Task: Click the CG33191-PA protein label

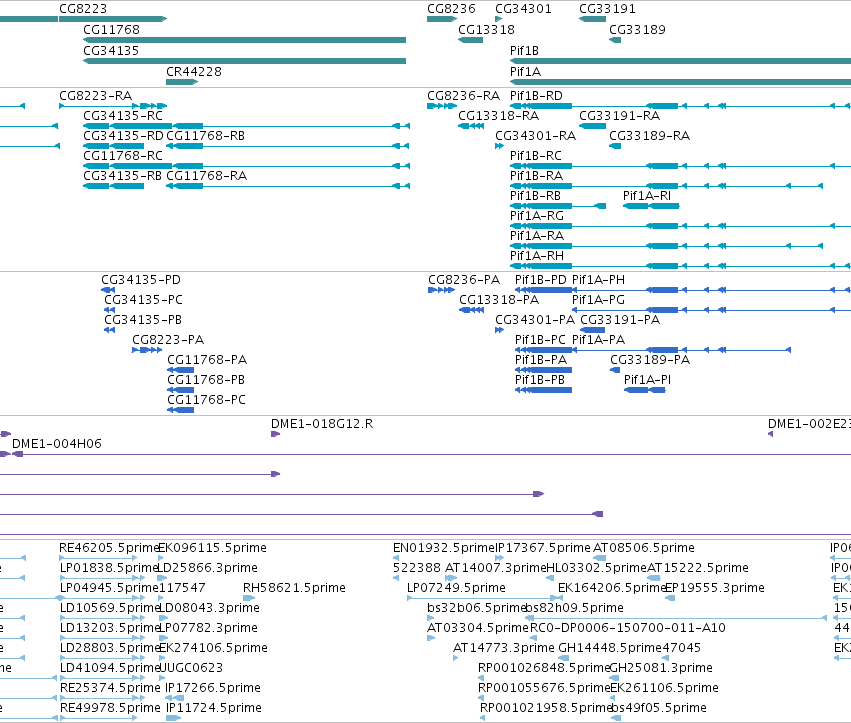Action: (x=620, y=320)
